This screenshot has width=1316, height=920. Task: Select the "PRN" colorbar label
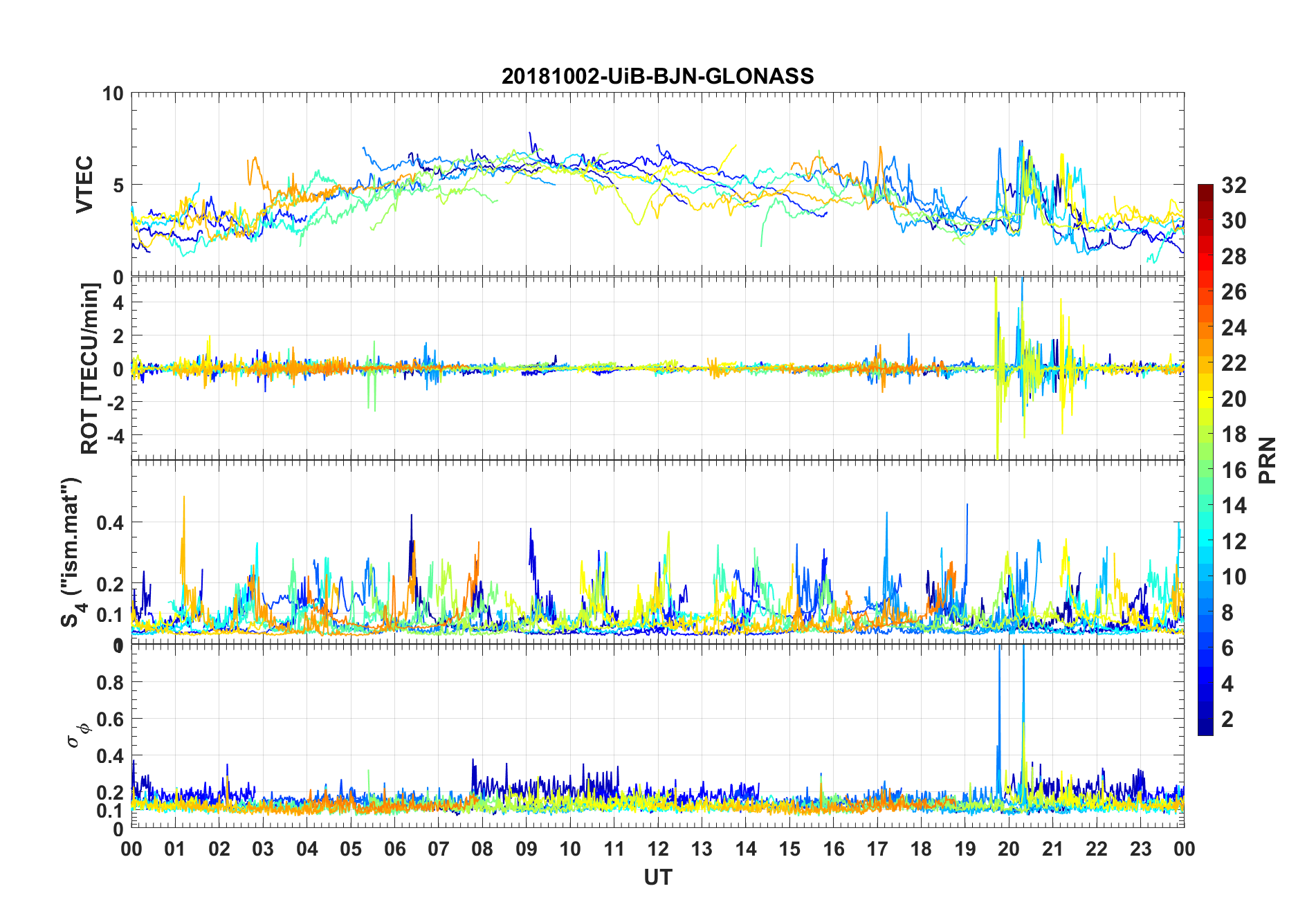pos(1268,461)
